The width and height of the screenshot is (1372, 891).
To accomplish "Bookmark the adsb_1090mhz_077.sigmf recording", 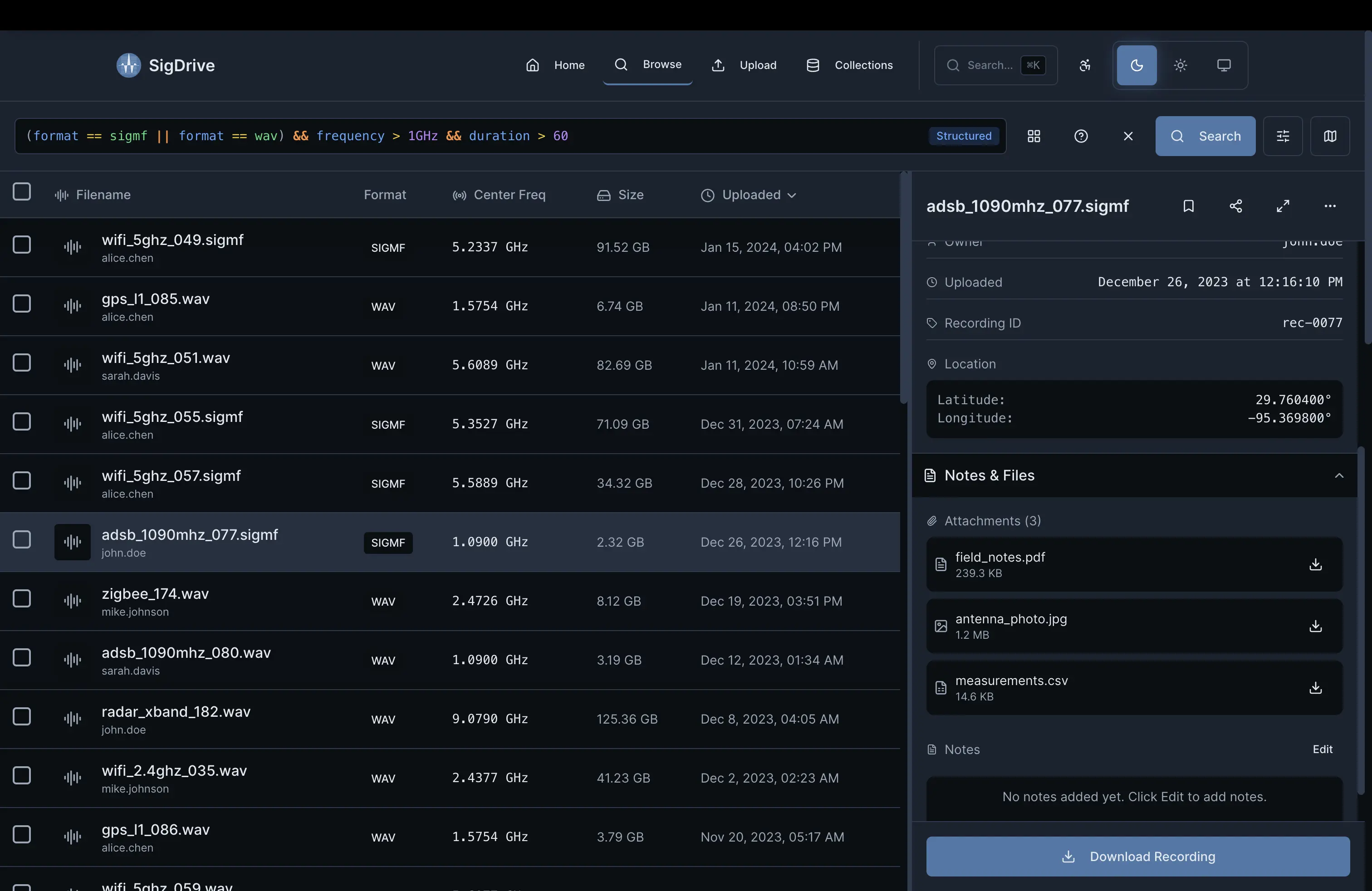I will pos(1189,206).
